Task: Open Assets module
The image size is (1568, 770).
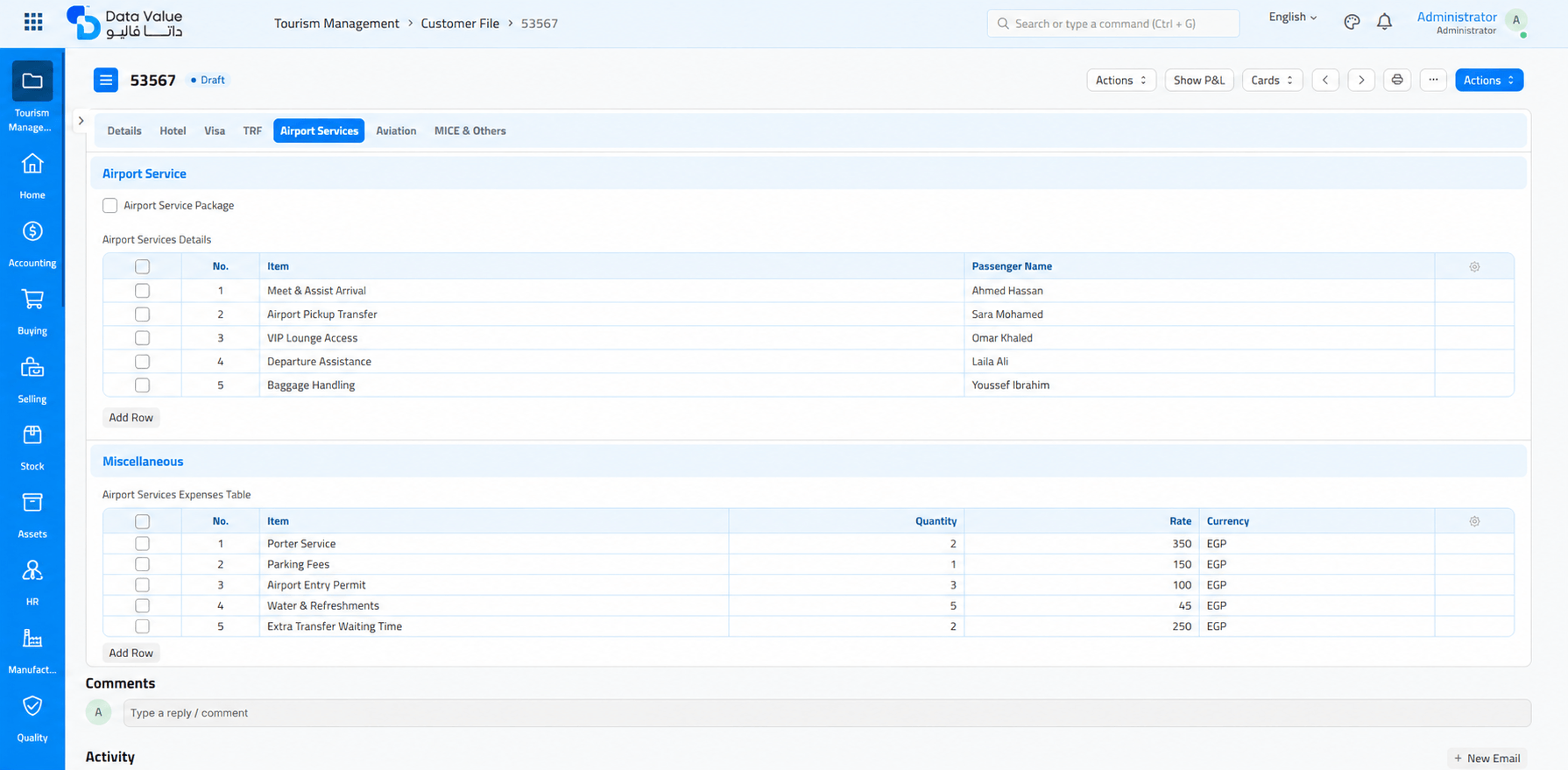Action: (x=32, y=515)
